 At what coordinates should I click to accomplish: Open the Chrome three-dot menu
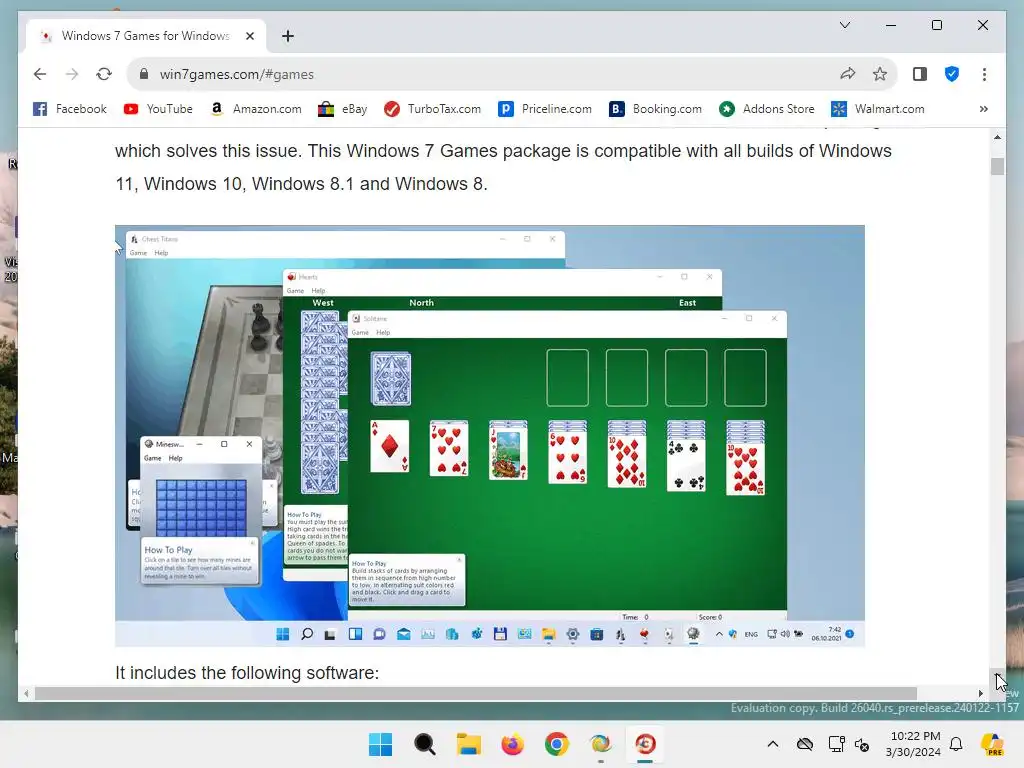984,74
